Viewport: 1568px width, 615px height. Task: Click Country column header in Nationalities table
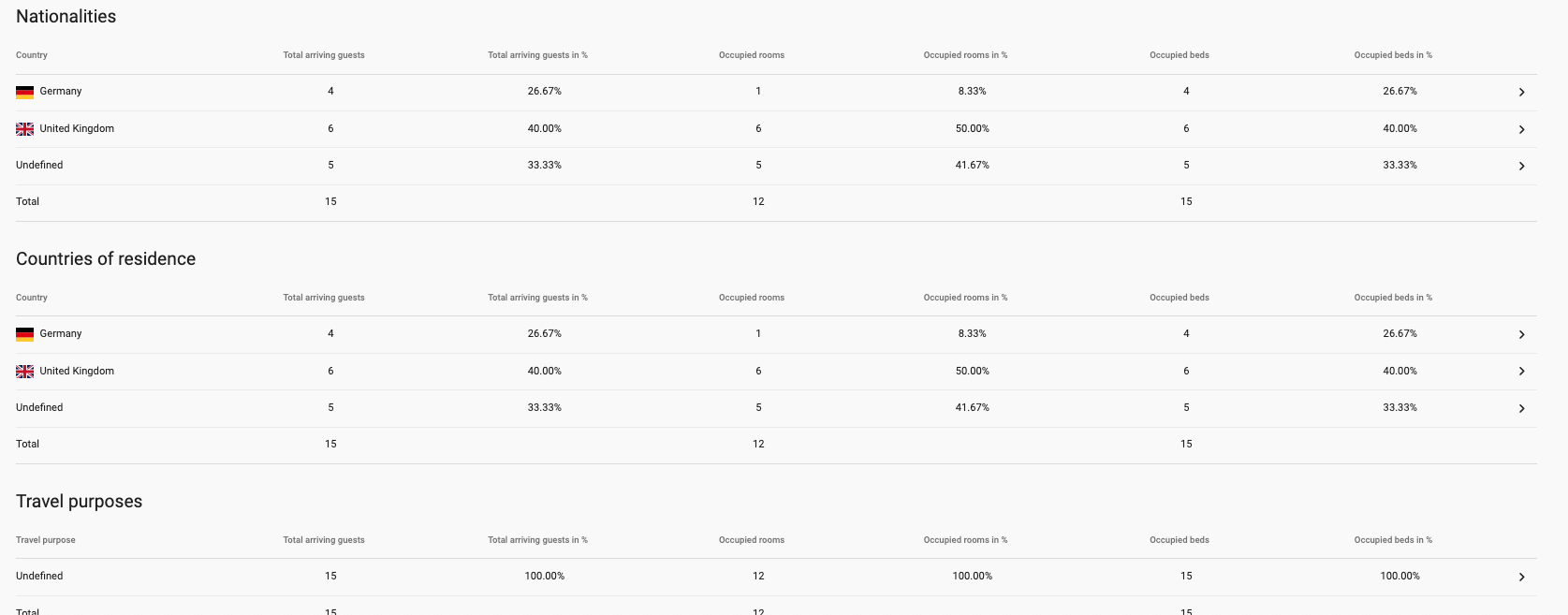point(32,55)
